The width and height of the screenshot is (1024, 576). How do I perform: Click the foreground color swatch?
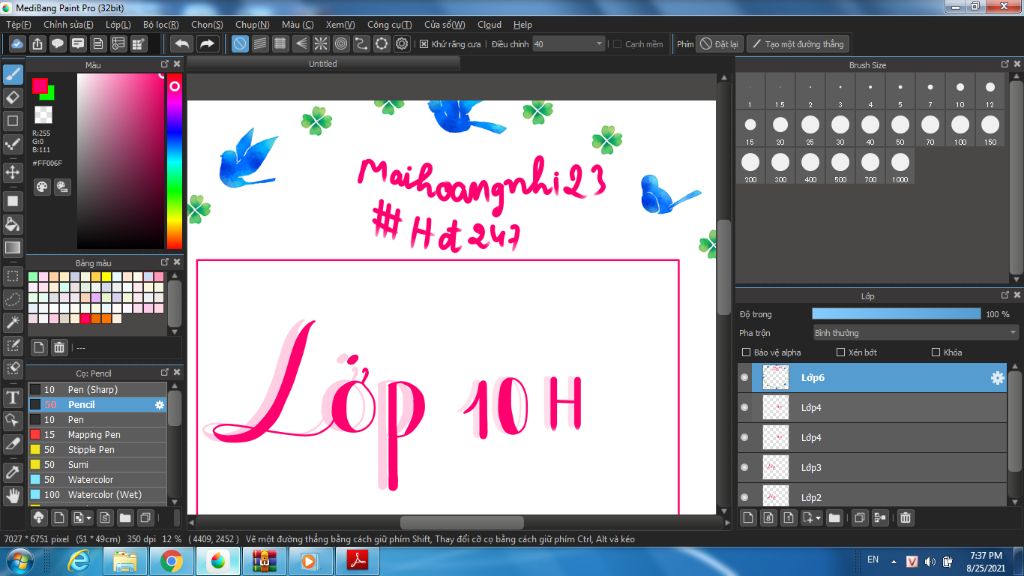(x=40, y=86)
